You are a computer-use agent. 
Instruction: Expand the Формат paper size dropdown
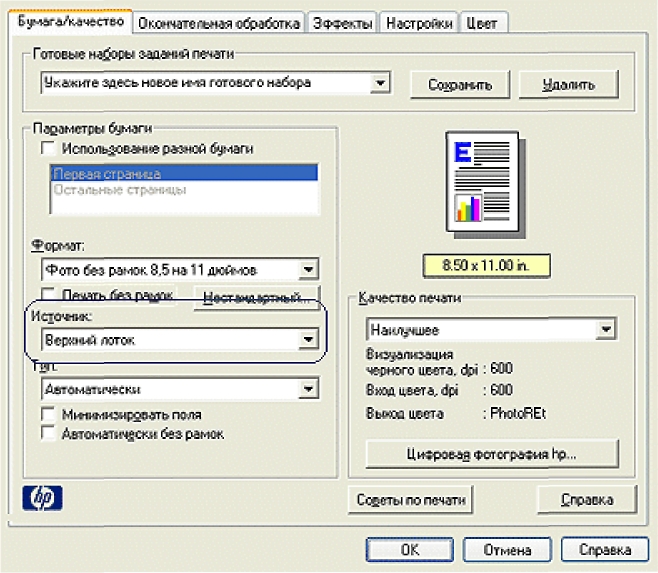click(308, 270)
